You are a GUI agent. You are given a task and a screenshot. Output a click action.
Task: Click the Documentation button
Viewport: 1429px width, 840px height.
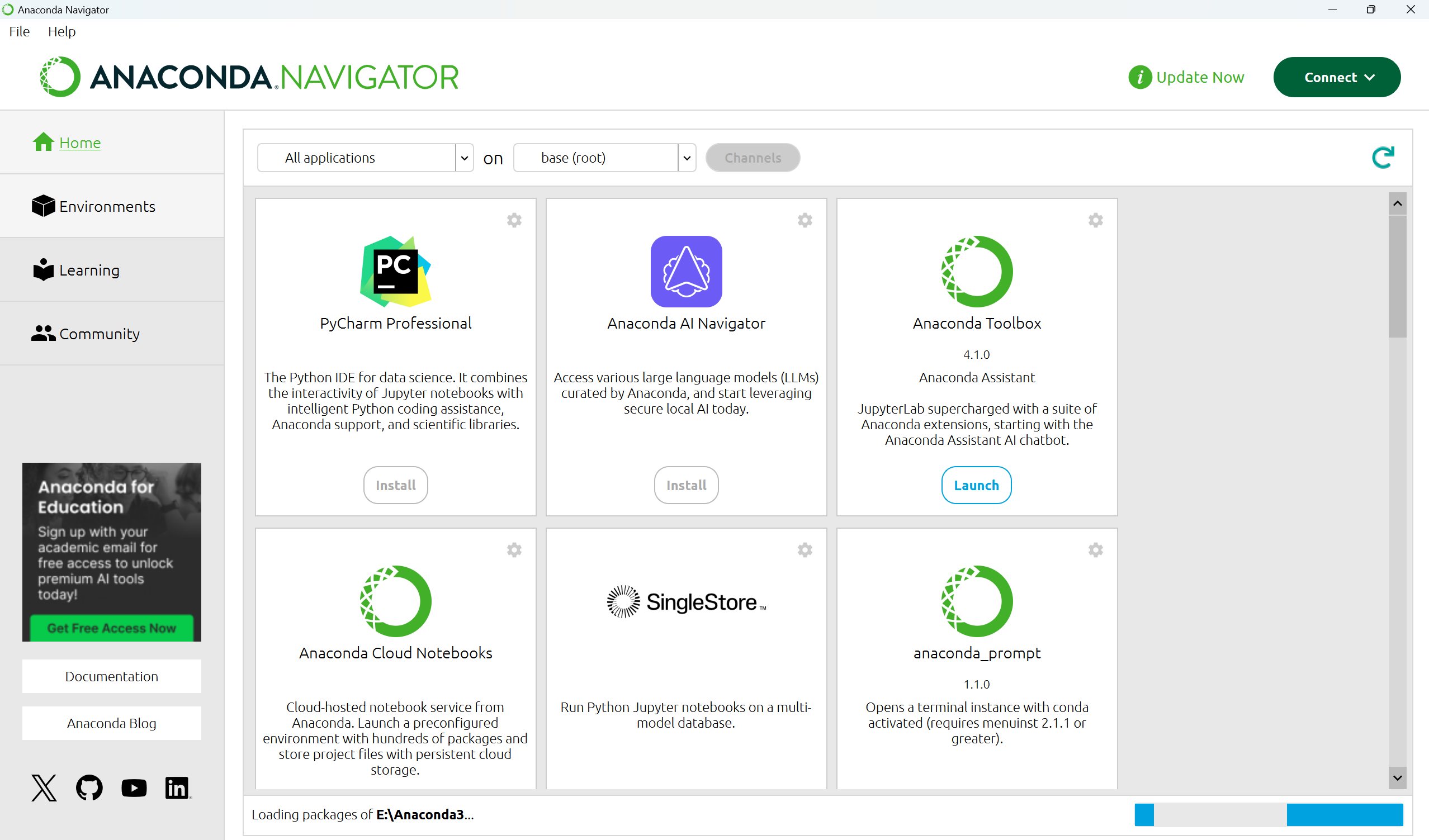pos(111,676)
